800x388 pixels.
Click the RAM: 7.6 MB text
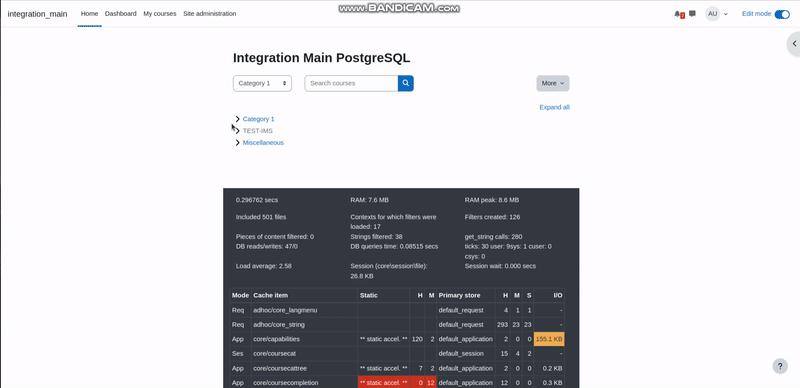tap(369, 200)
